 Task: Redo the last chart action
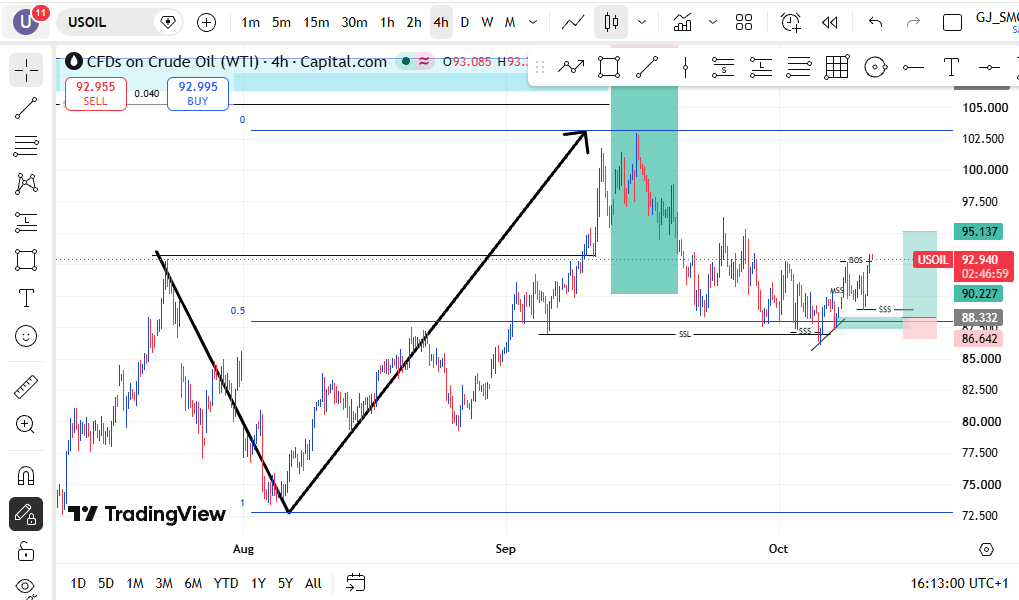[x=913, y=23]
